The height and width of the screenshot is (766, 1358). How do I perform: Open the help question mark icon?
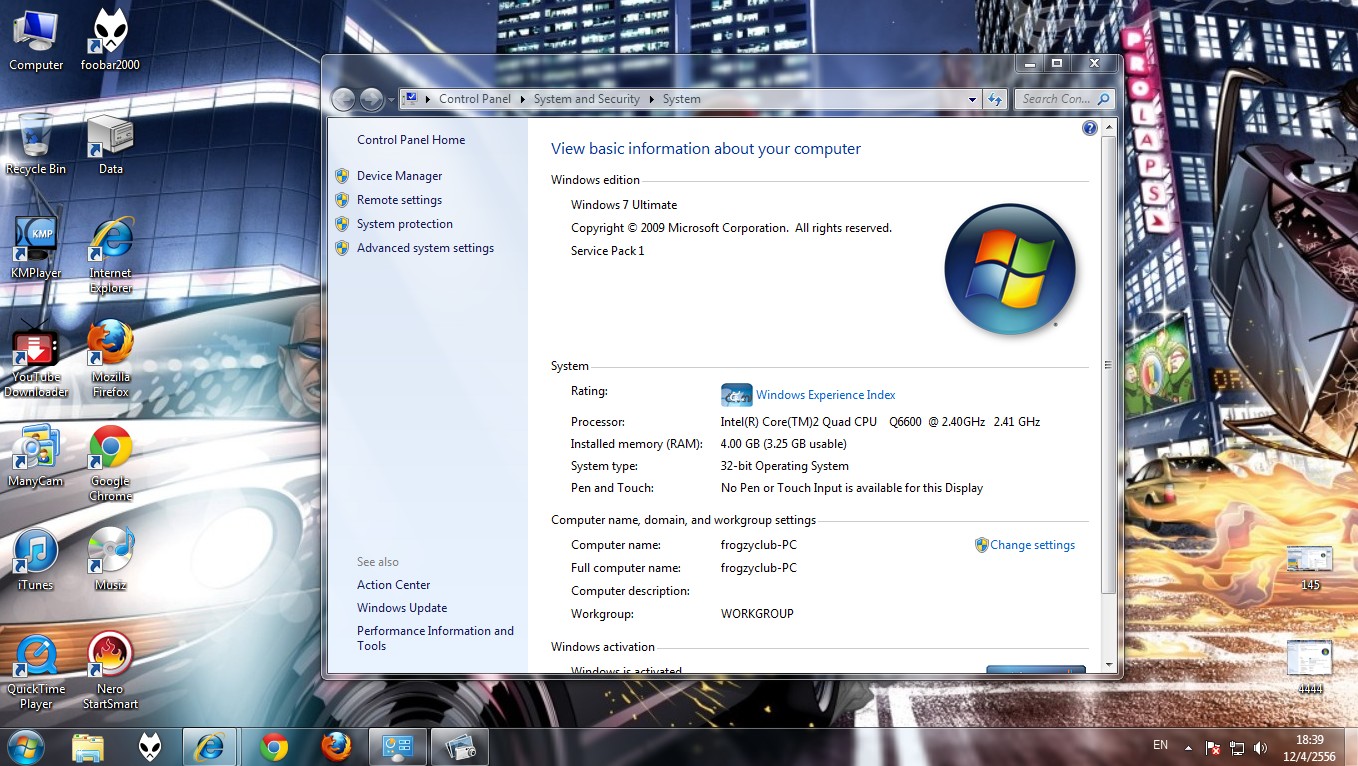[x=1090, y=128]
